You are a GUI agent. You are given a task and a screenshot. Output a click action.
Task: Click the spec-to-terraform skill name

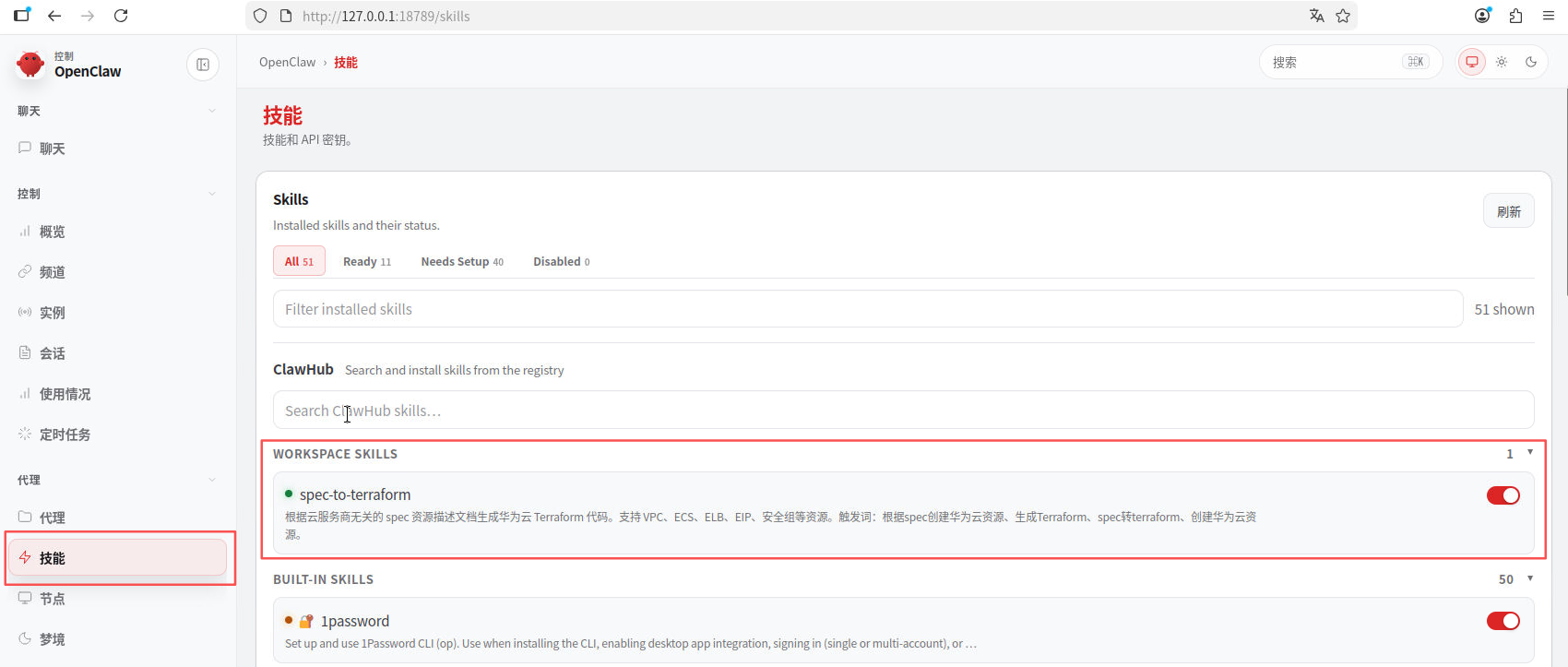(x=355, y=494)
